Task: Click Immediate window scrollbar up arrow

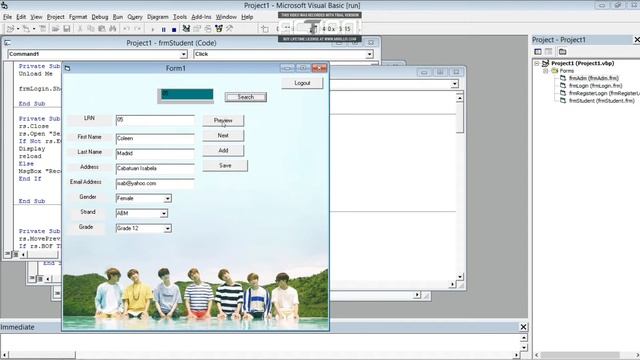Action: (x=524, y=338)
